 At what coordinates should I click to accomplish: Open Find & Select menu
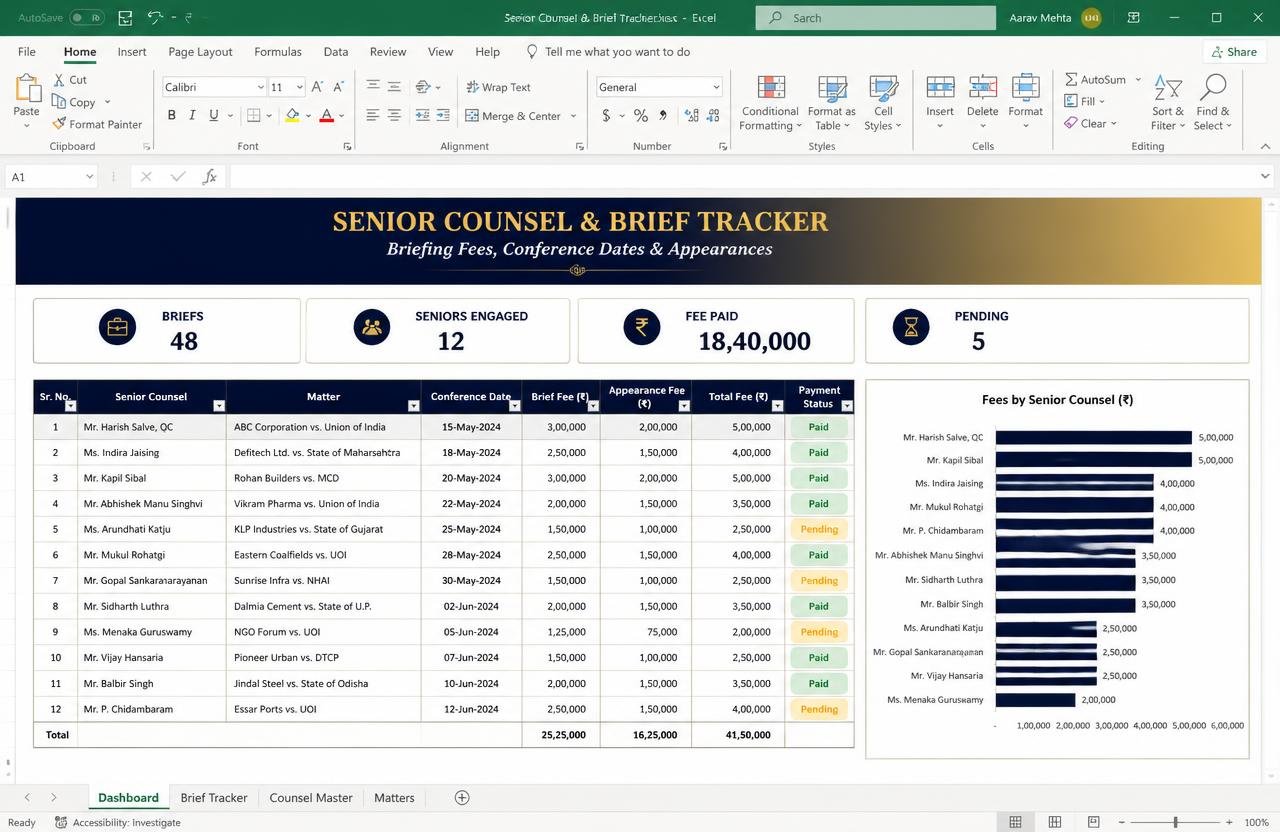click(1213, 102)
